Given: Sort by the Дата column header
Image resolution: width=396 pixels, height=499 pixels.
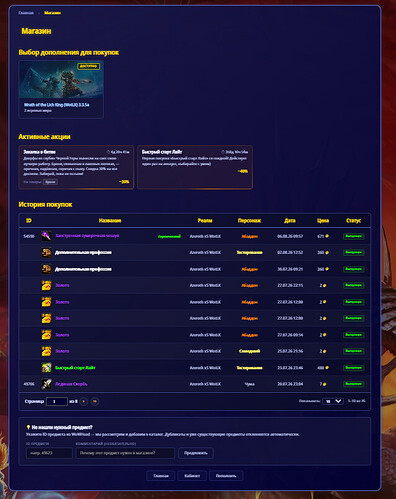Looking at the screenshot, I should (x=290, y=221).
